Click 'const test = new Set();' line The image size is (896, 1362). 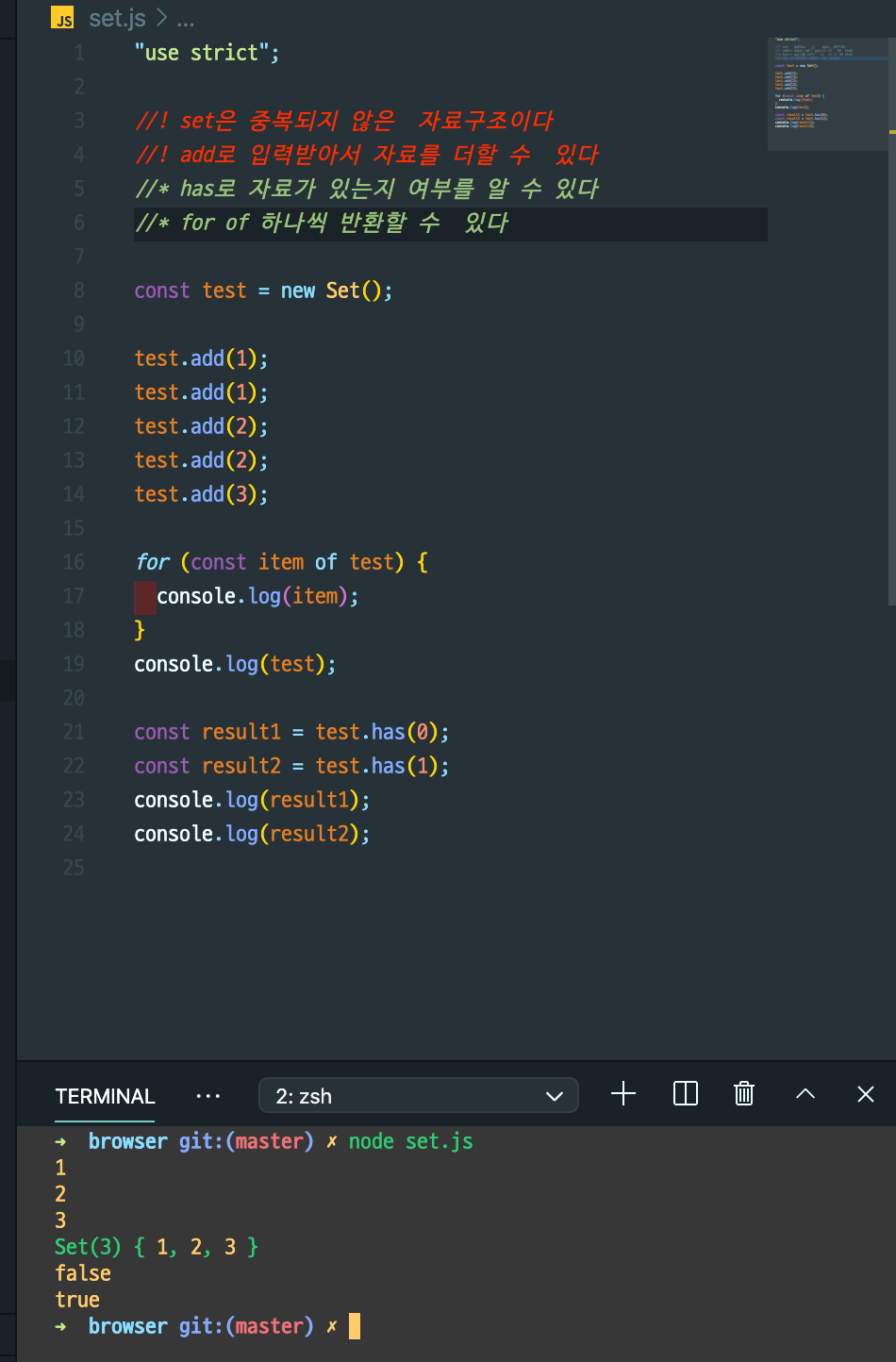[x=263, y=291]
